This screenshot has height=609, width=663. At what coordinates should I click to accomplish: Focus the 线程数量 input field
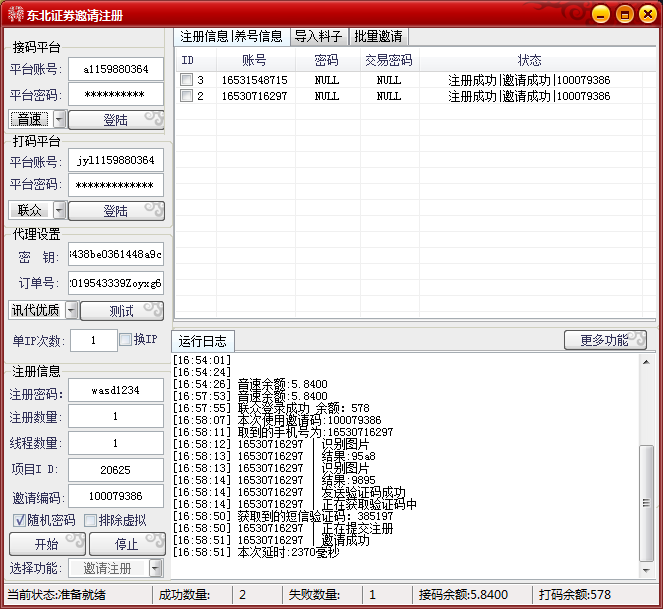pyautogui.click(x=116, y=443)
